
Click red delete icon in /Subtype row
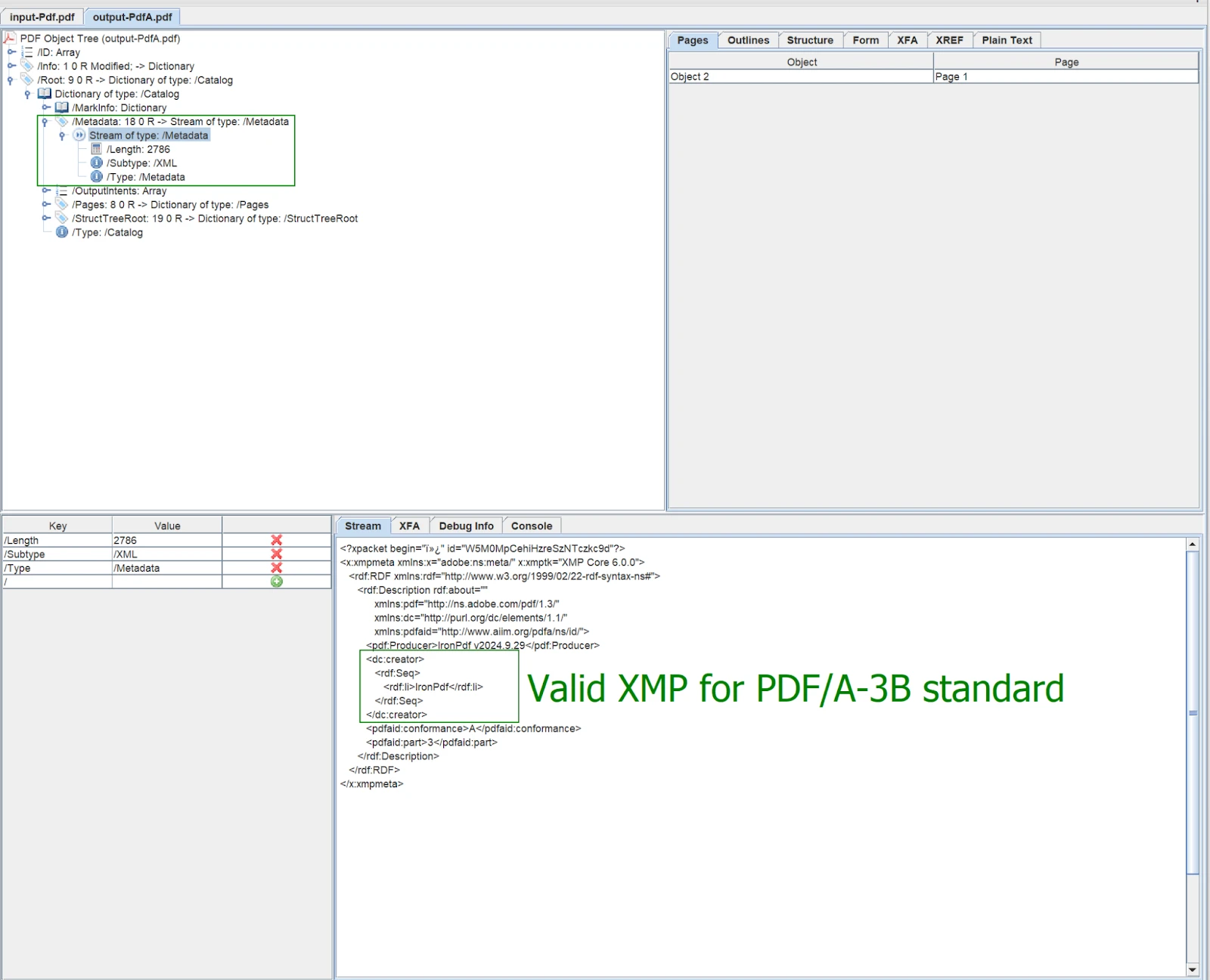(x=276, y=554)
